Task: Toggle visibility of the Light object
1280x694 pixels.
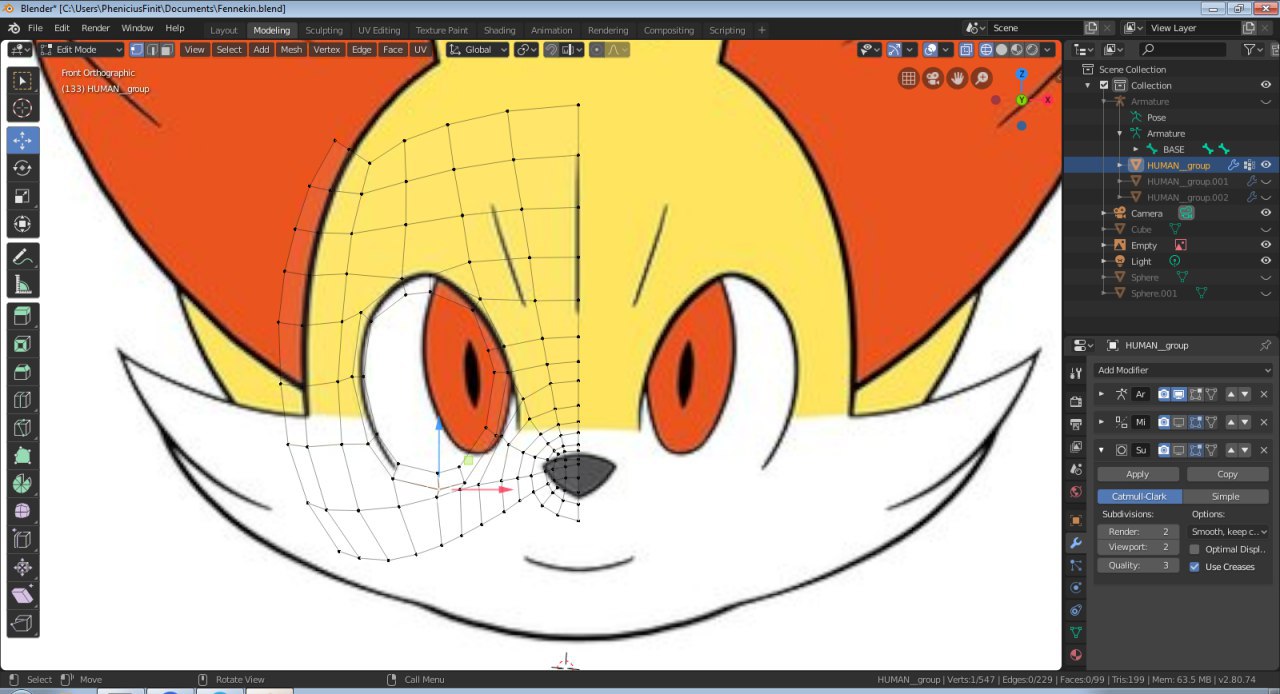Action: (x=1265, y=261)
